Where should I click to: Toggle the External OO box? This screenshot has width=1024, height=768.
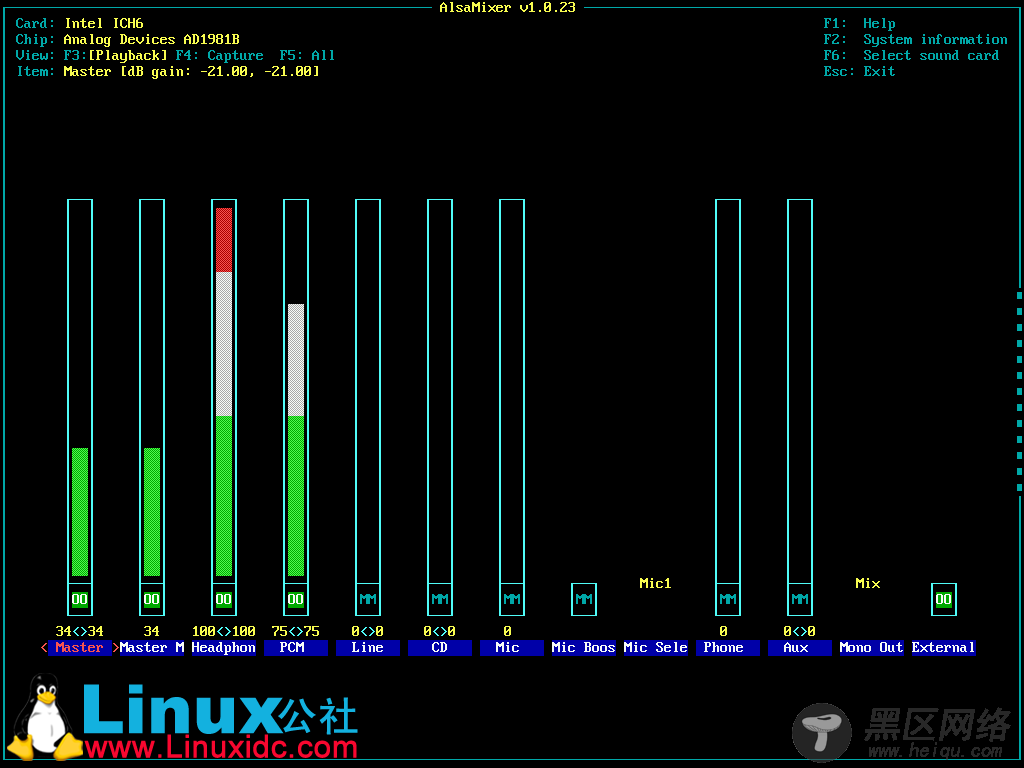(944, 600)
